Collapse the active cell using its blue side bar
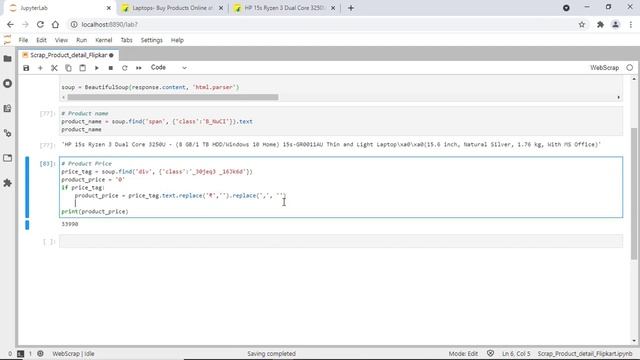Viewport: 640px width, 360px height. 27,187
